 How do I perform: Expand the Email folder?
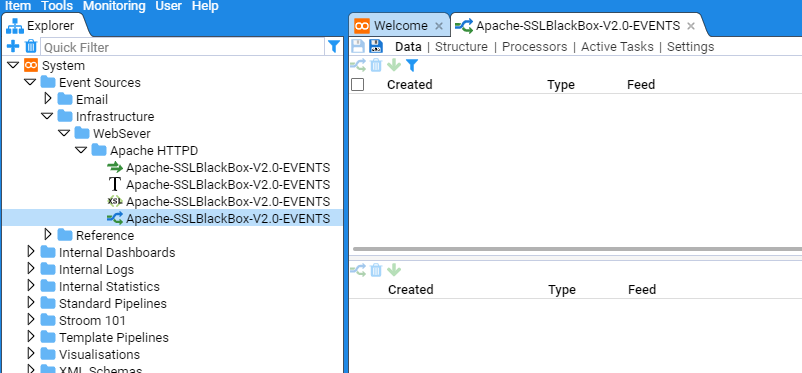point(48,99)
